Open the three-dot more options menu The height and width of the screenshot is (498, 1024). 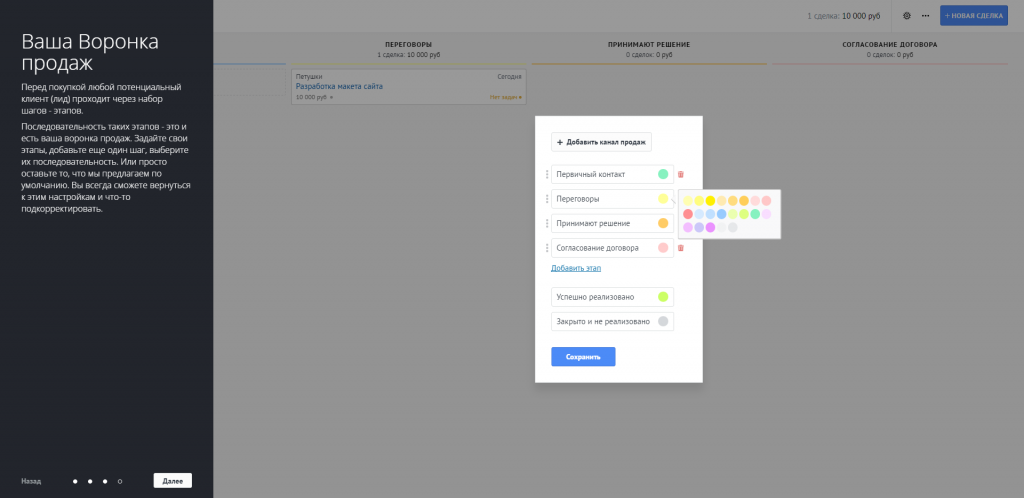point(925,16)
